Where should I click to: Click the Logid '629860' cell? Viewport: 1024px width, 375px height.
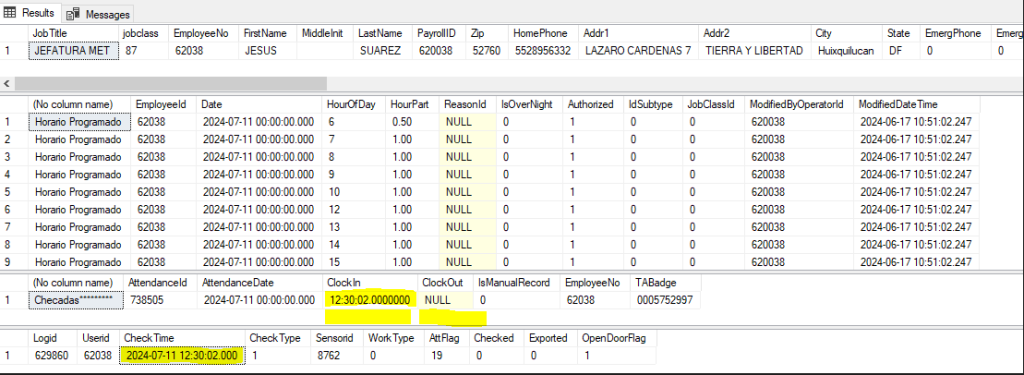(x=54, y=355)
